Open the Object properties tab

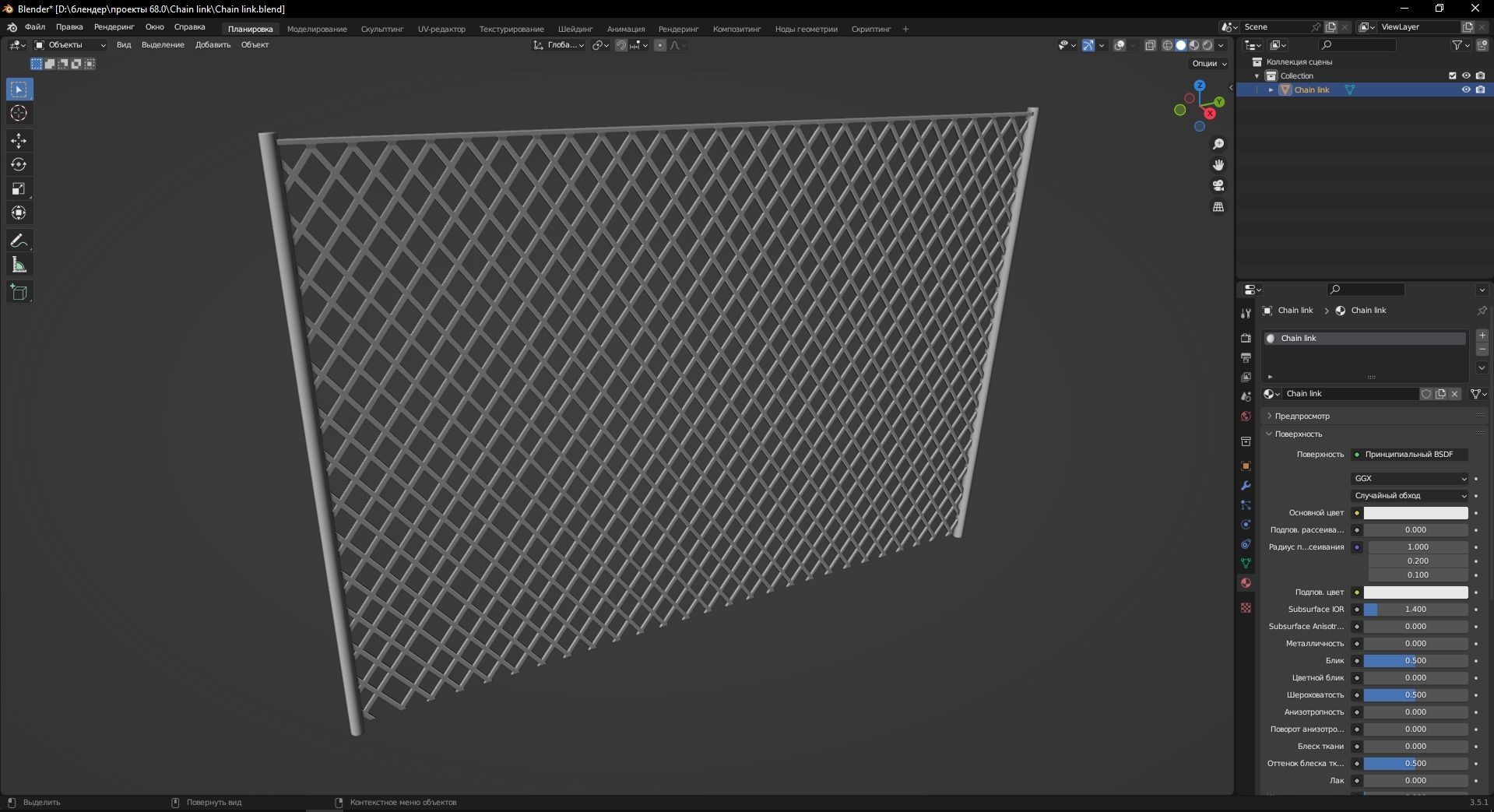pyautogui.click(x=1246, y=466)
